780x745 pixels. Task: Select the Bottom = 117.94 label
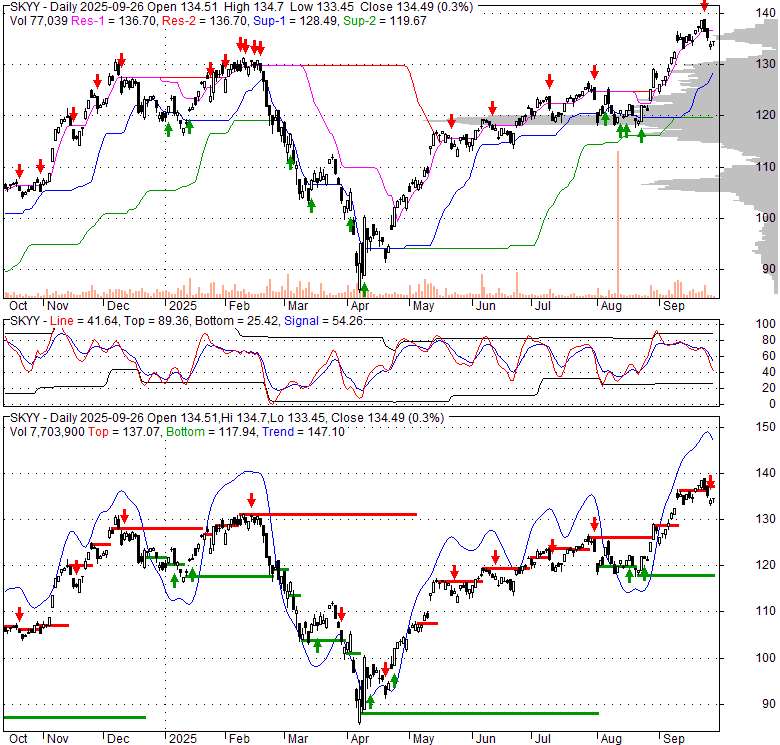[211, 432]
